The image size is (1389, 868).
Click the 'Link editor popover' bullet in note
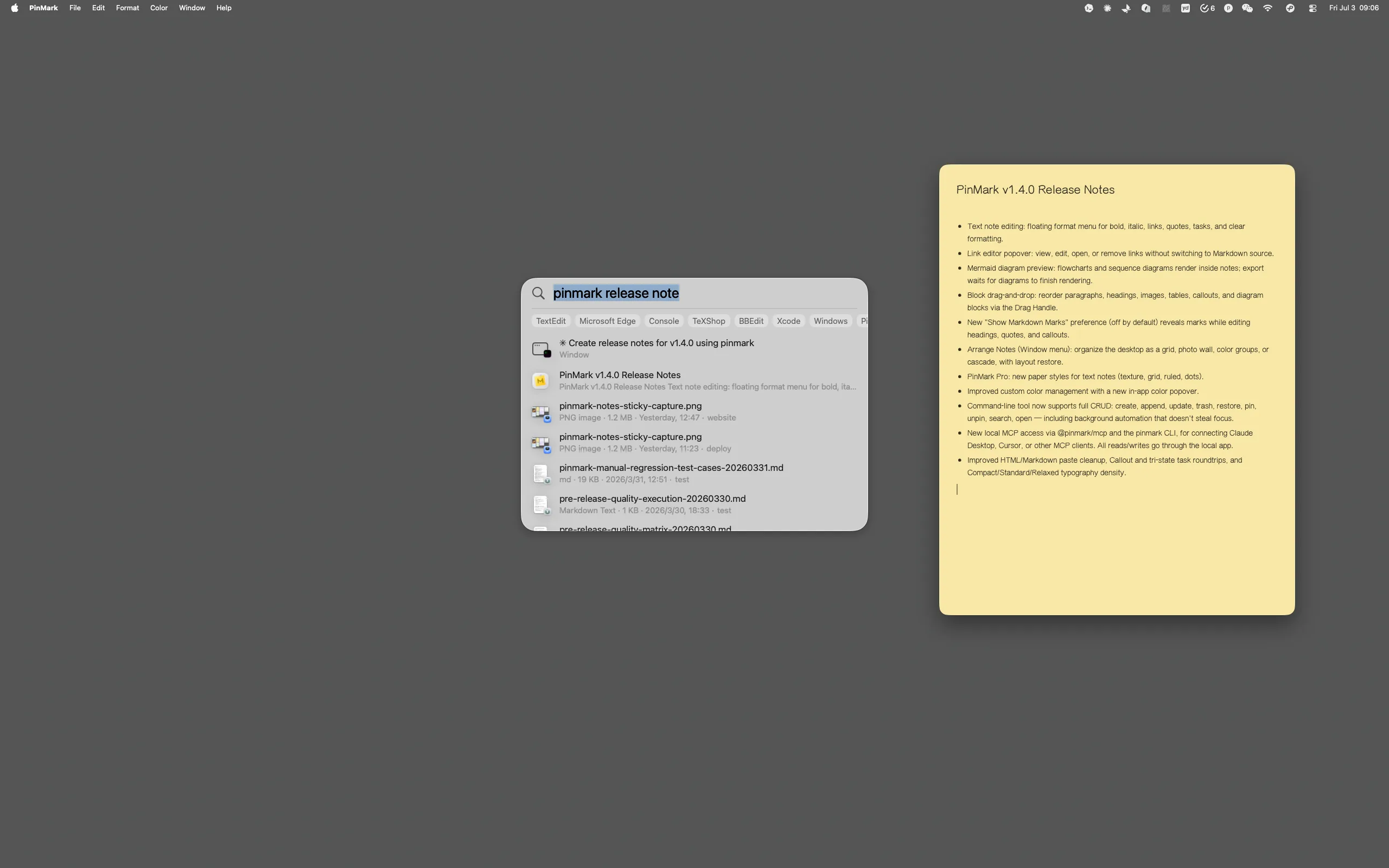1120,254
